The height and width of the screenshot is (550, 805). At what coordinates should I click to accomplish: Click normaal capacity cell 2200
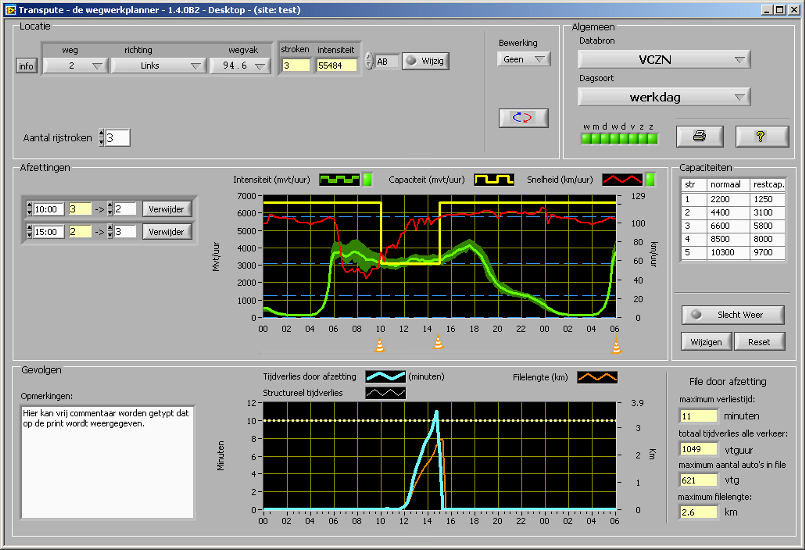click(727, 199)
